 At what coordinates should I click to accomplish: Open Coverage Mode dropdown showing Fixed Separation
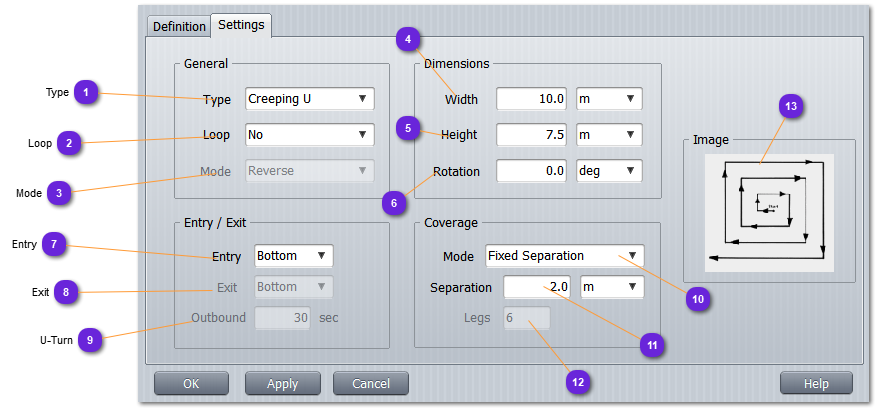point(565,256)
